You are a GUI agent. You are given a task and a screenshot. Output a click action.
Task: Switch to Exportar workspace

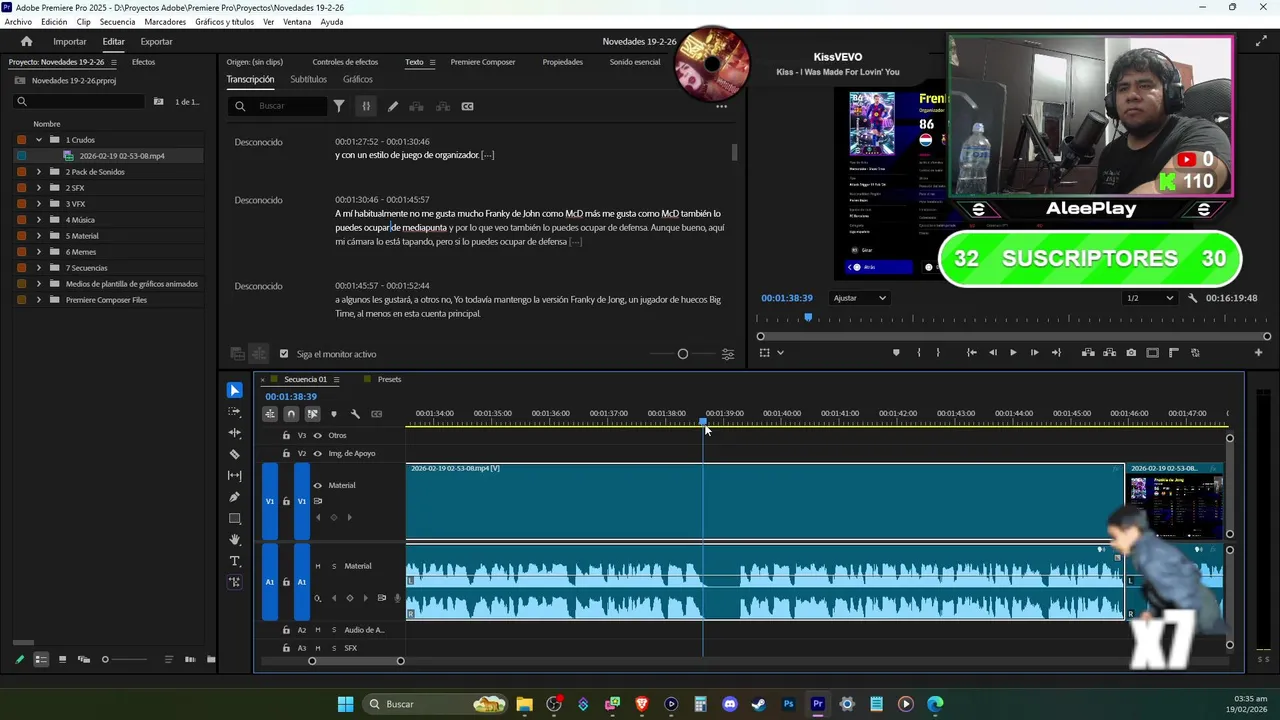156,42
